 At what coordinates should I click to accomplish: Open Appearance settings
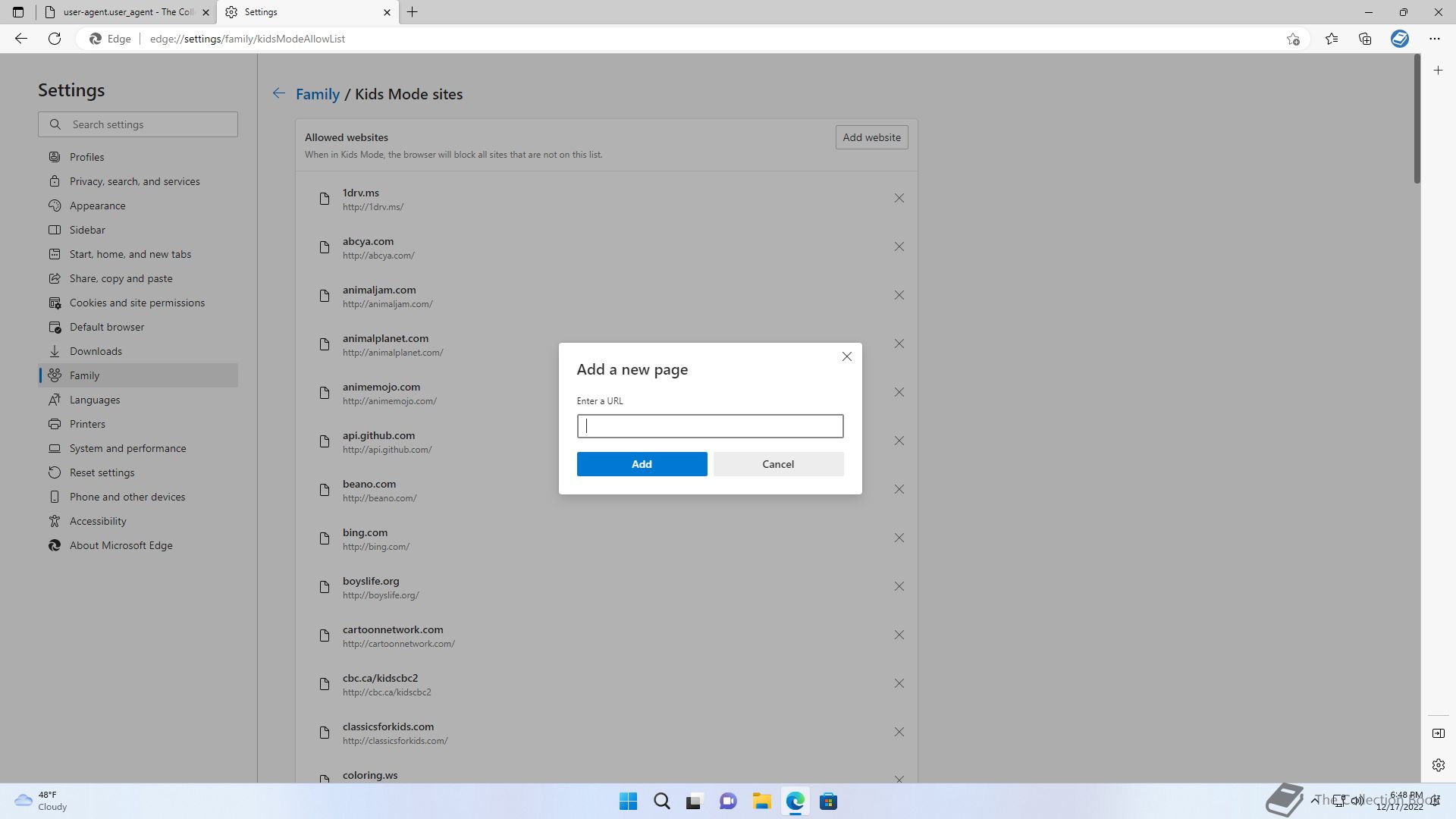tap(138, 206)
